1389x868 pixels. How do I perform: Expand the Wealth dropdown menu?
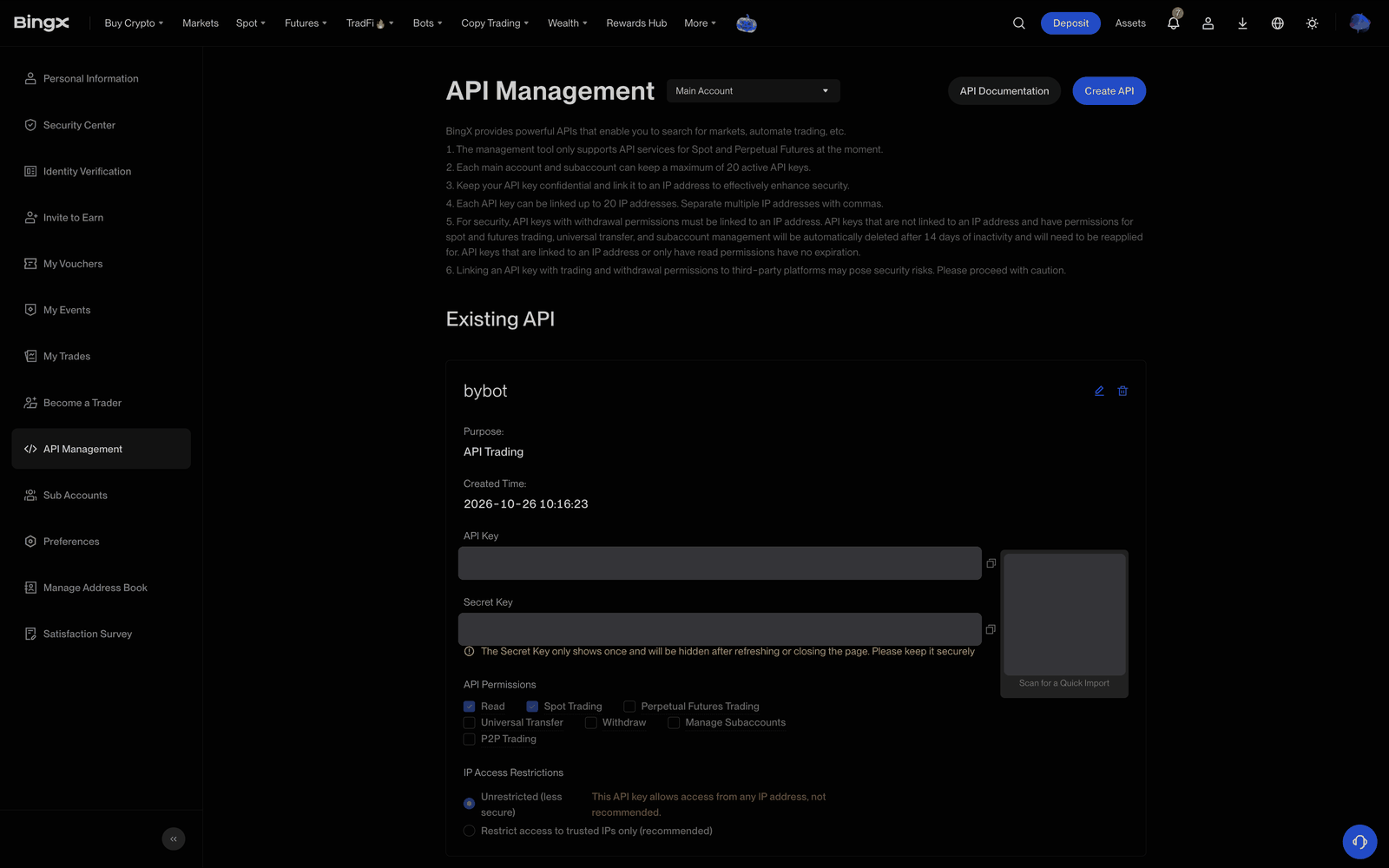point(568,23)
